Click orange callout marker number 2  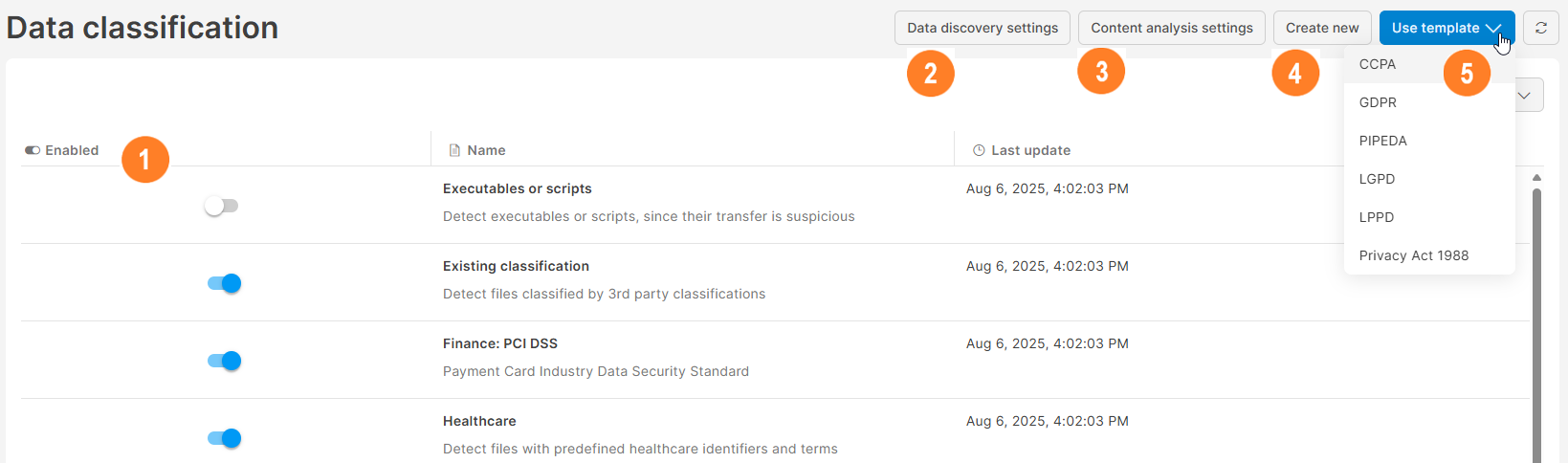click(x=931, y=73)
